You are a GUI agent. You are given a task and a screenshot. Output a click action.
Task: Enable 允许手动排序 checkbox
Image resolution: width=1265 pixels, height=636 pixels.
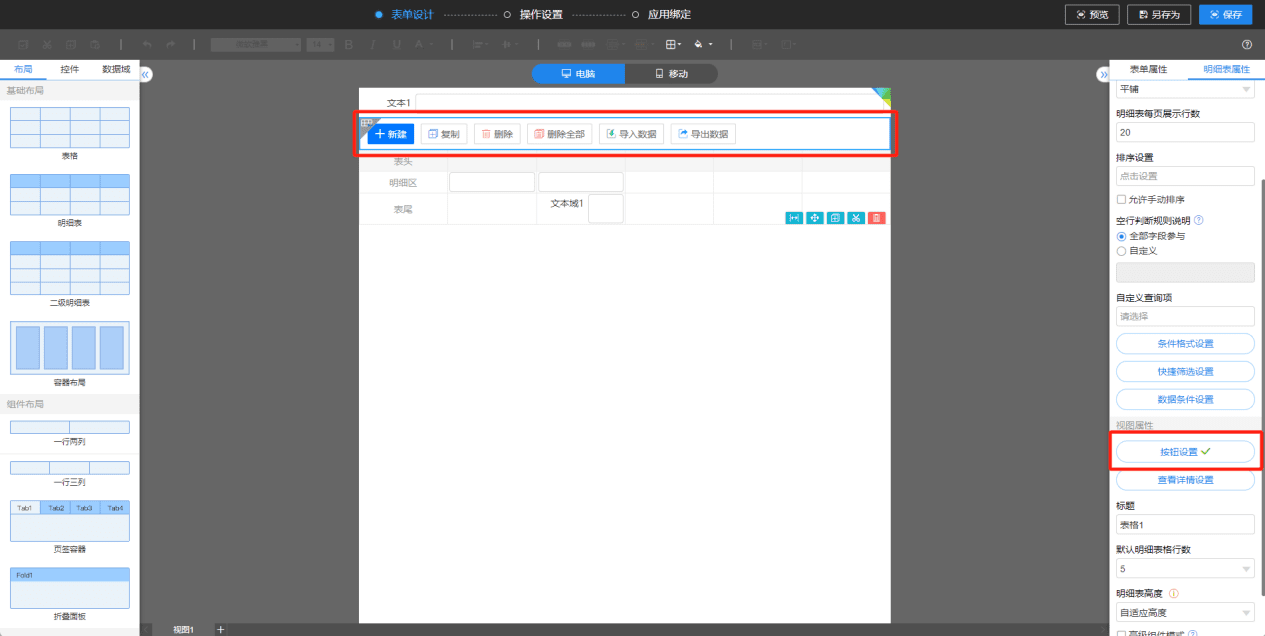tap(1121, 199)
